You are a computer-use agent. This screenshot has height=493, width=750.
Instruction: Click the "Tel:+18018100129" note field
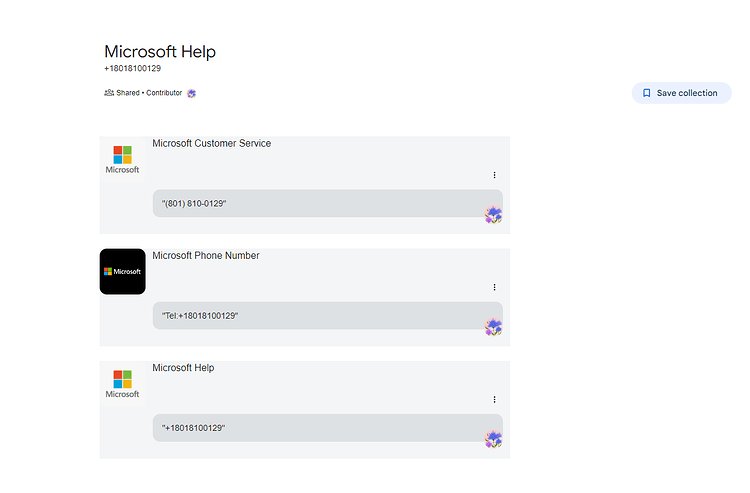(328, 316)
